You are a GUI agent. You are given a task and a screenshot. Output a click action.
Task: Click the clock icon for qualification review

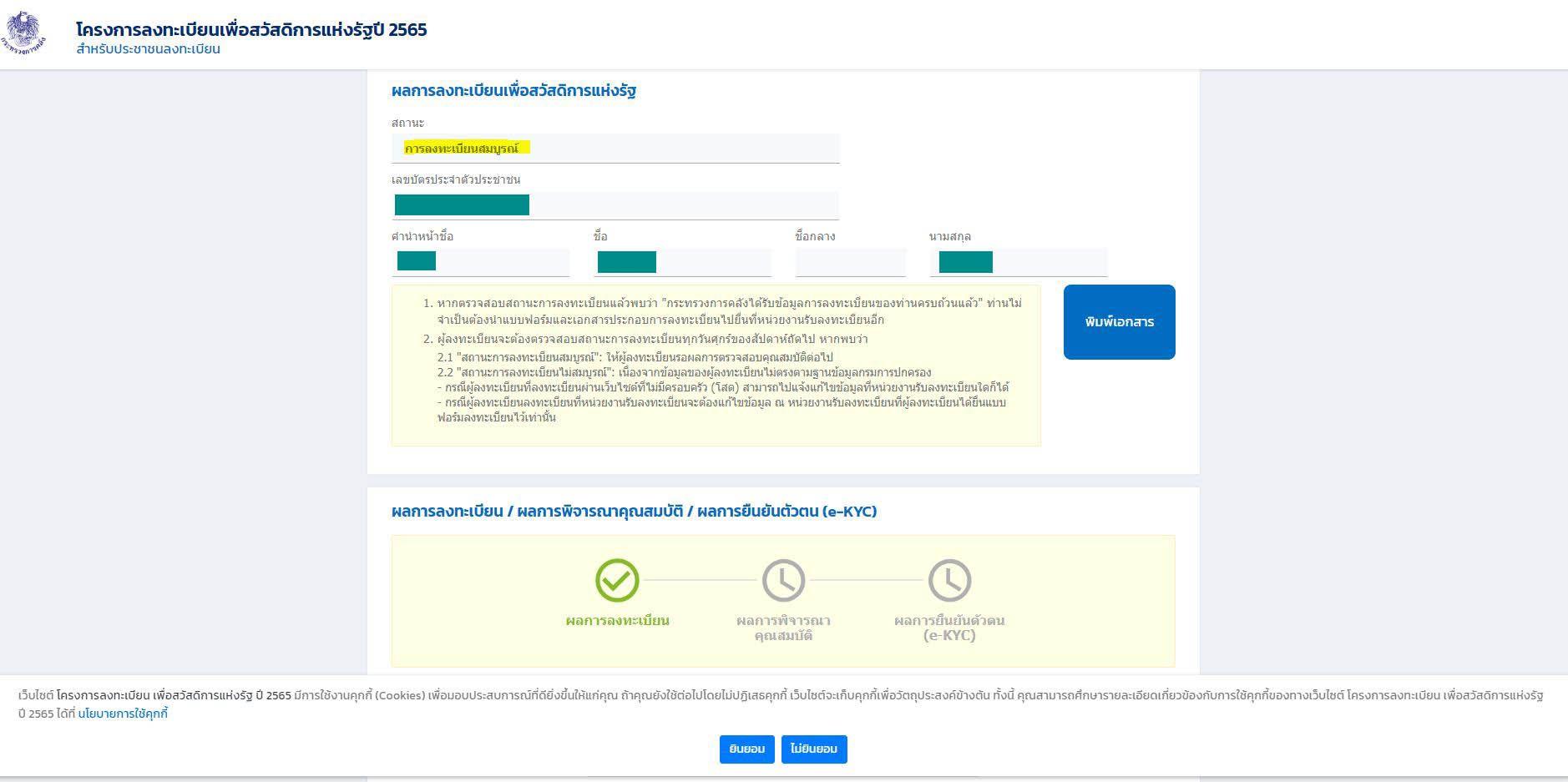pyautogui.click(x=783, y=580)
